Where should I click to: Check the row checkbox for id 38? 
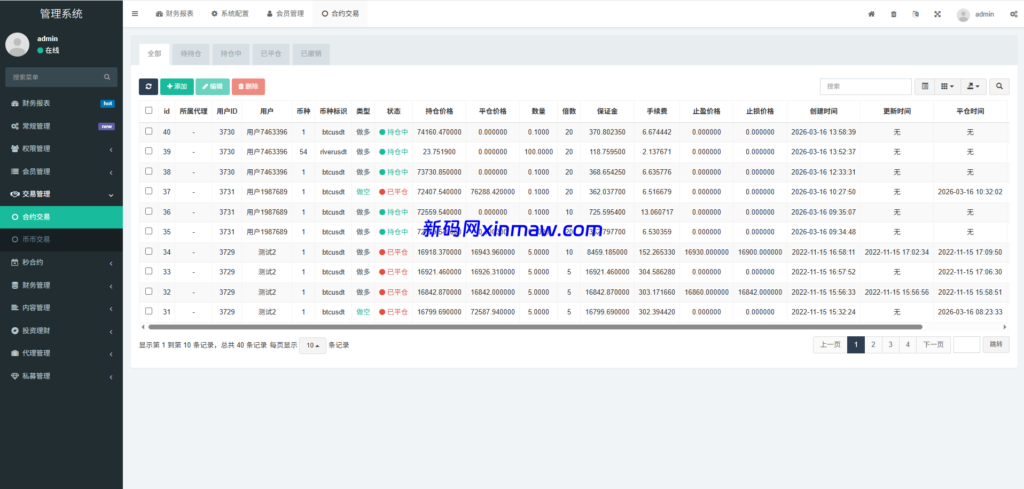pyautogui.click(x=149, y=171)
